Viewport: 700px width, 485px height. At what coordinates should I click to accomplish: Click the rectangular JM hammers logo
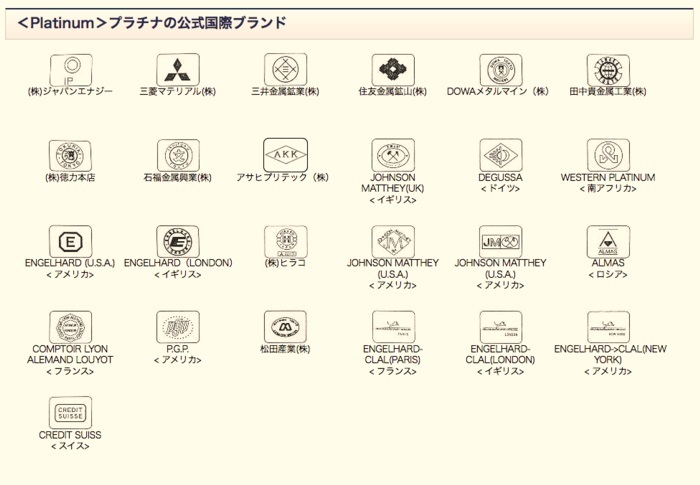[x=501, y=242]
